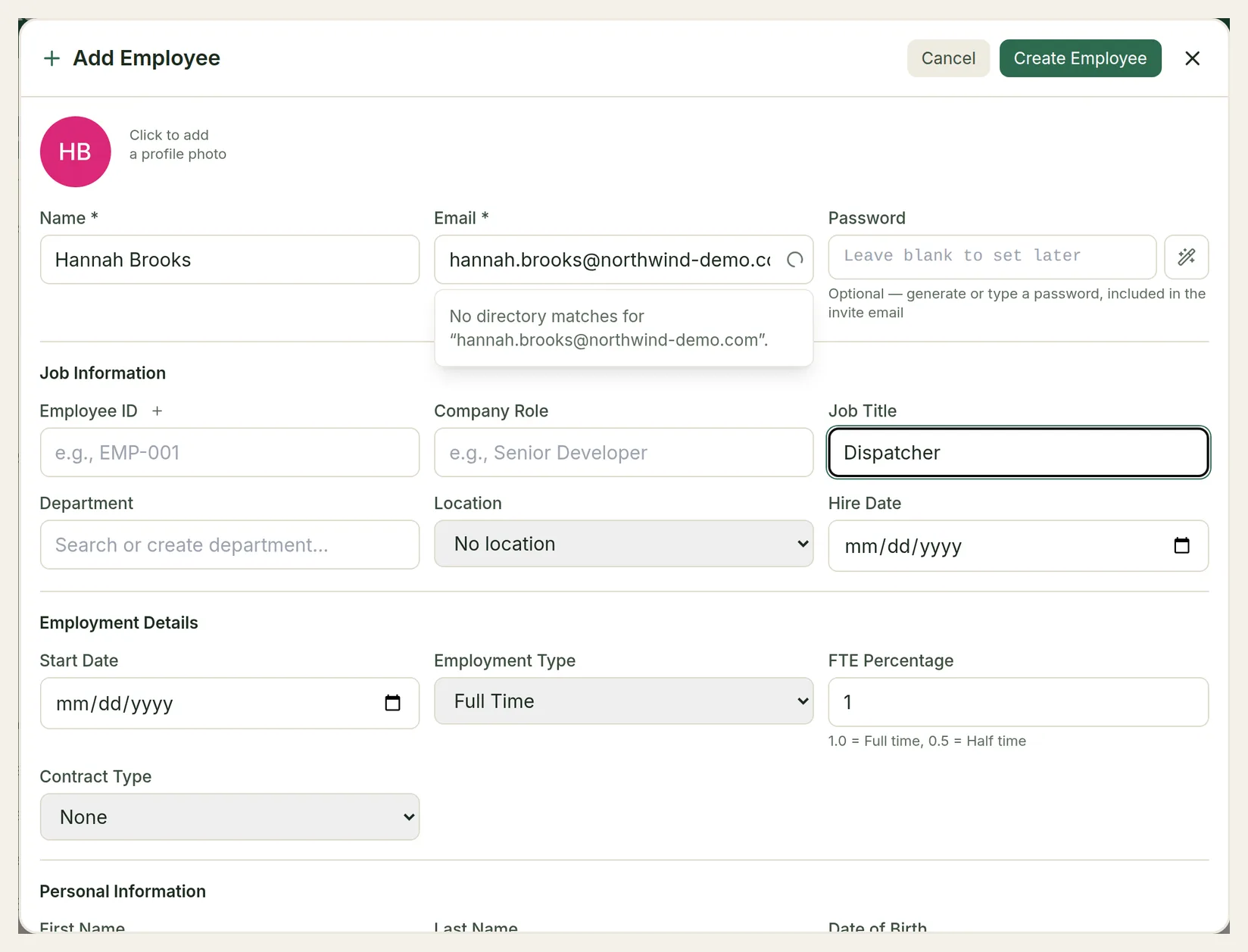Click the Employee ID input field
Image resolution: width=1248 pixels, height=952 pixels.
pyautogui.click(x=229, y=453)
